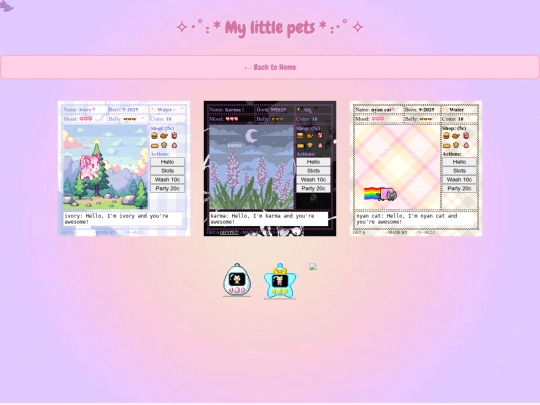Click the "My little pets" page title
The height and width of the screenshot is (405, 540).
tap(270, 28)
